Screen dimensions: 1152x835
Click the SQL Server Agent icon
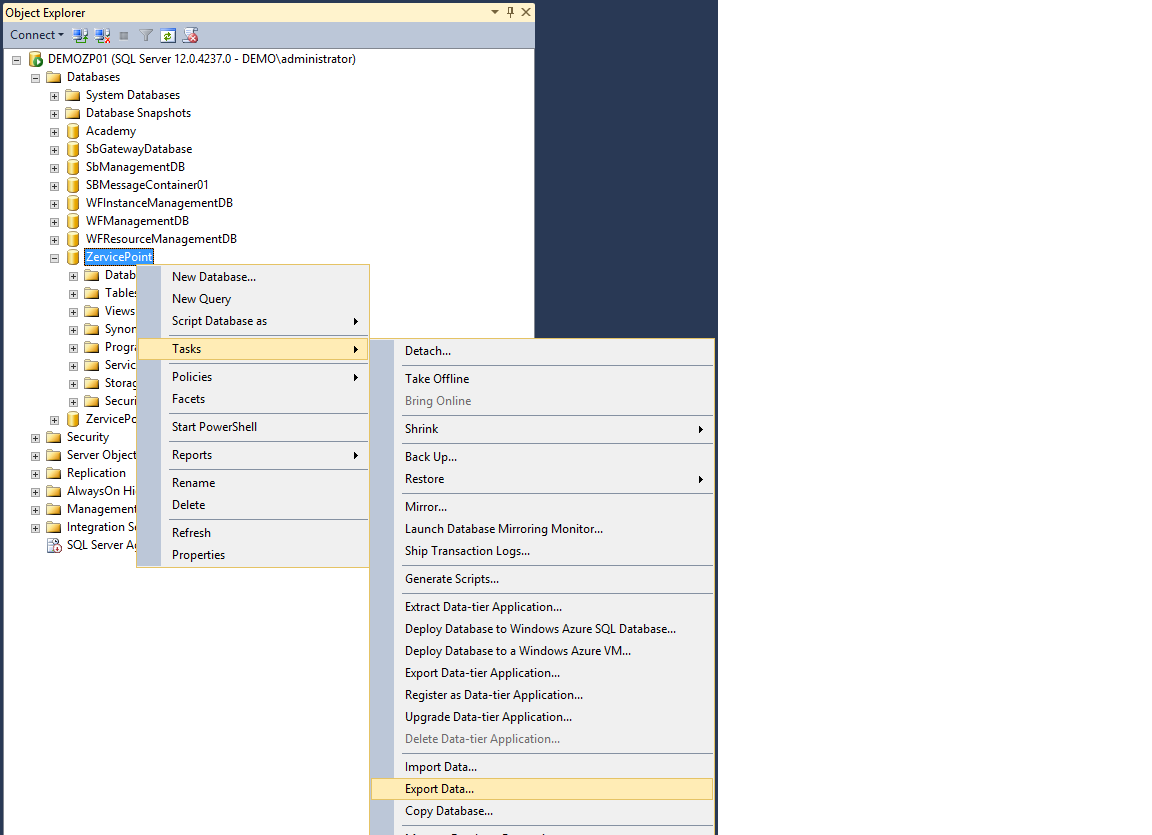pyautogui.click(x=54, y=545)
